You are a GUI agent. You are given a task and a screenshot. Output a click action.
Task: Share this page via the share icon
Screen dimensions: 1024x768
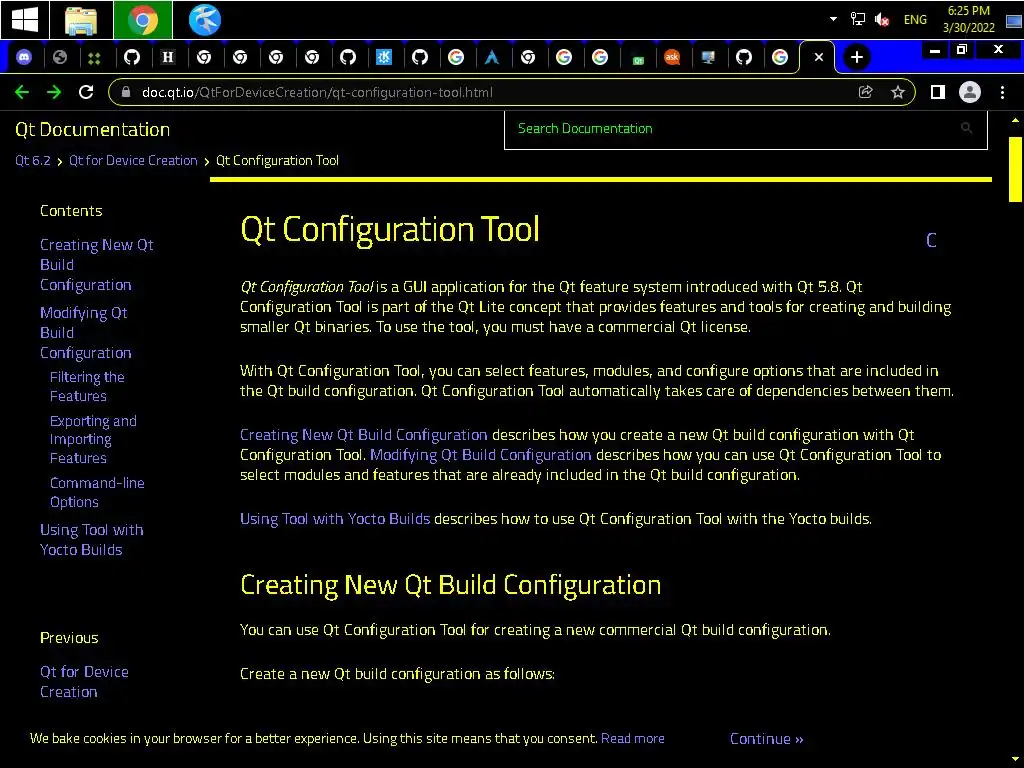tap(865, 92)
